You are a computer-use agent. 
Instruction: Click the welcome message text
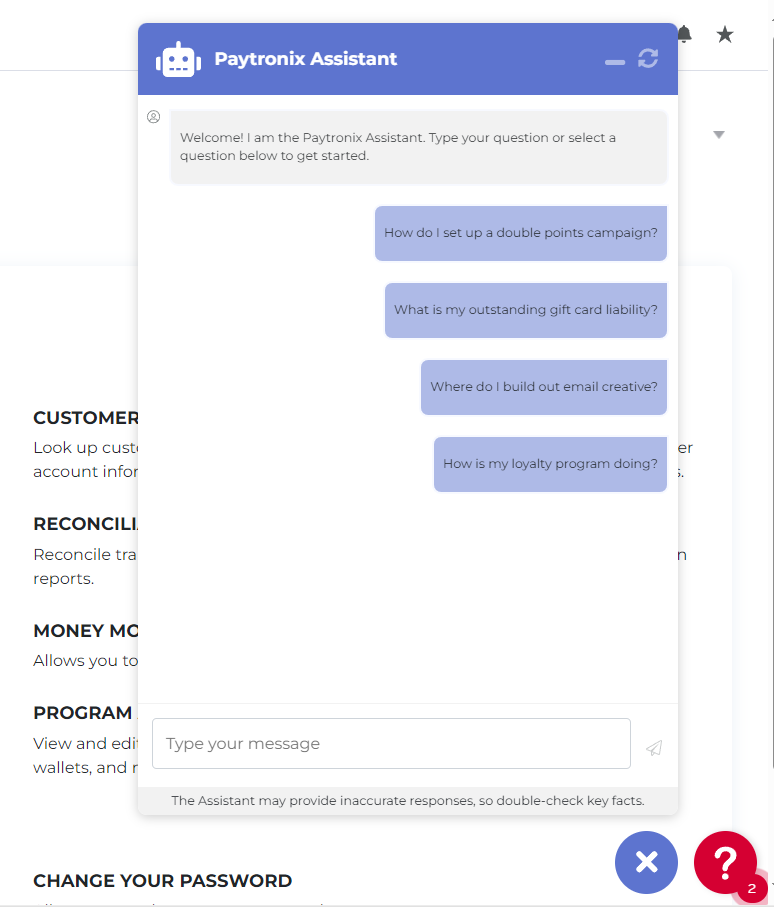(x=398, y=146)
